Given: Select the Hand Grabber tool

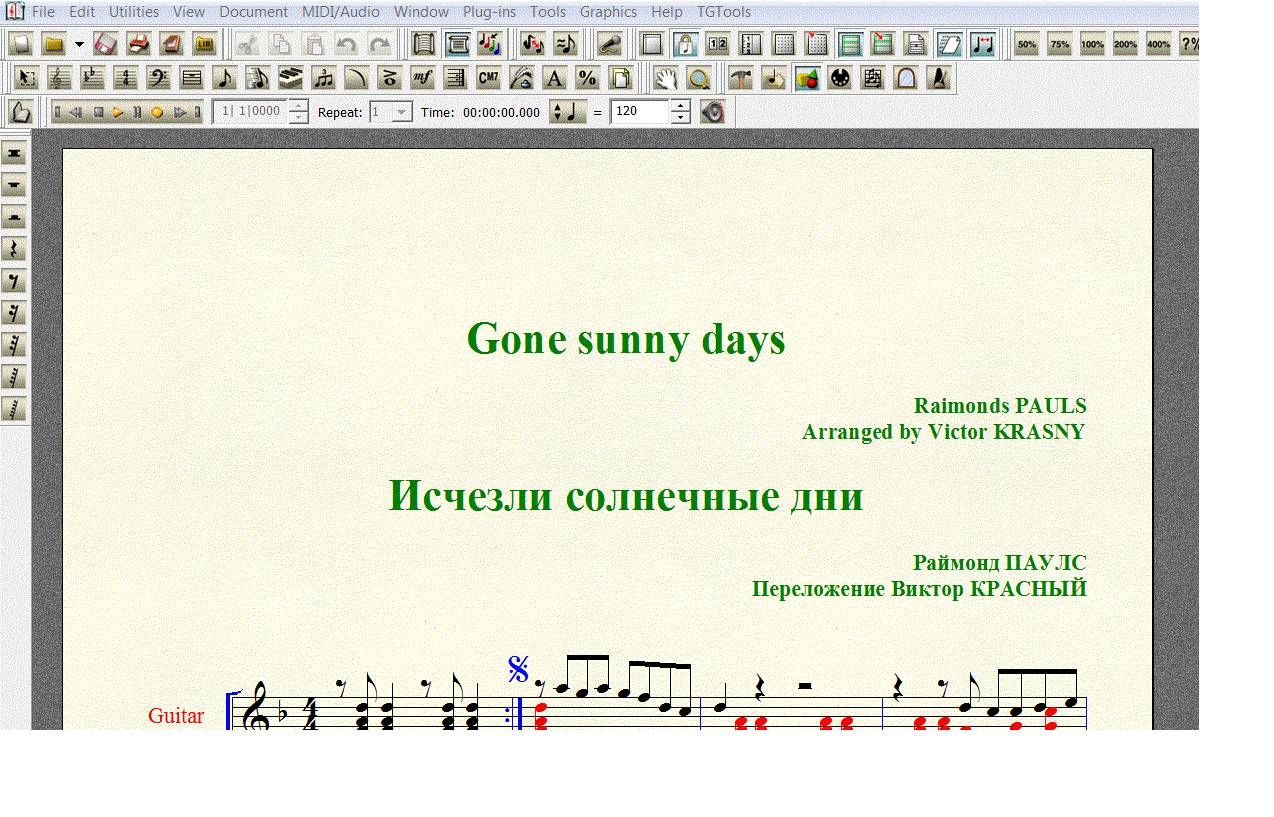Looking at the screenshot, I should tap(666, 78).
